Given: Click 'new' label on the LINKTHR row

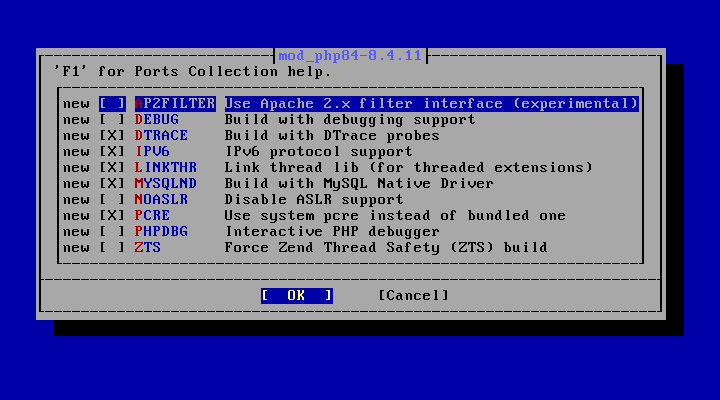Looking at the screenshot, I should tap(76, 168).
